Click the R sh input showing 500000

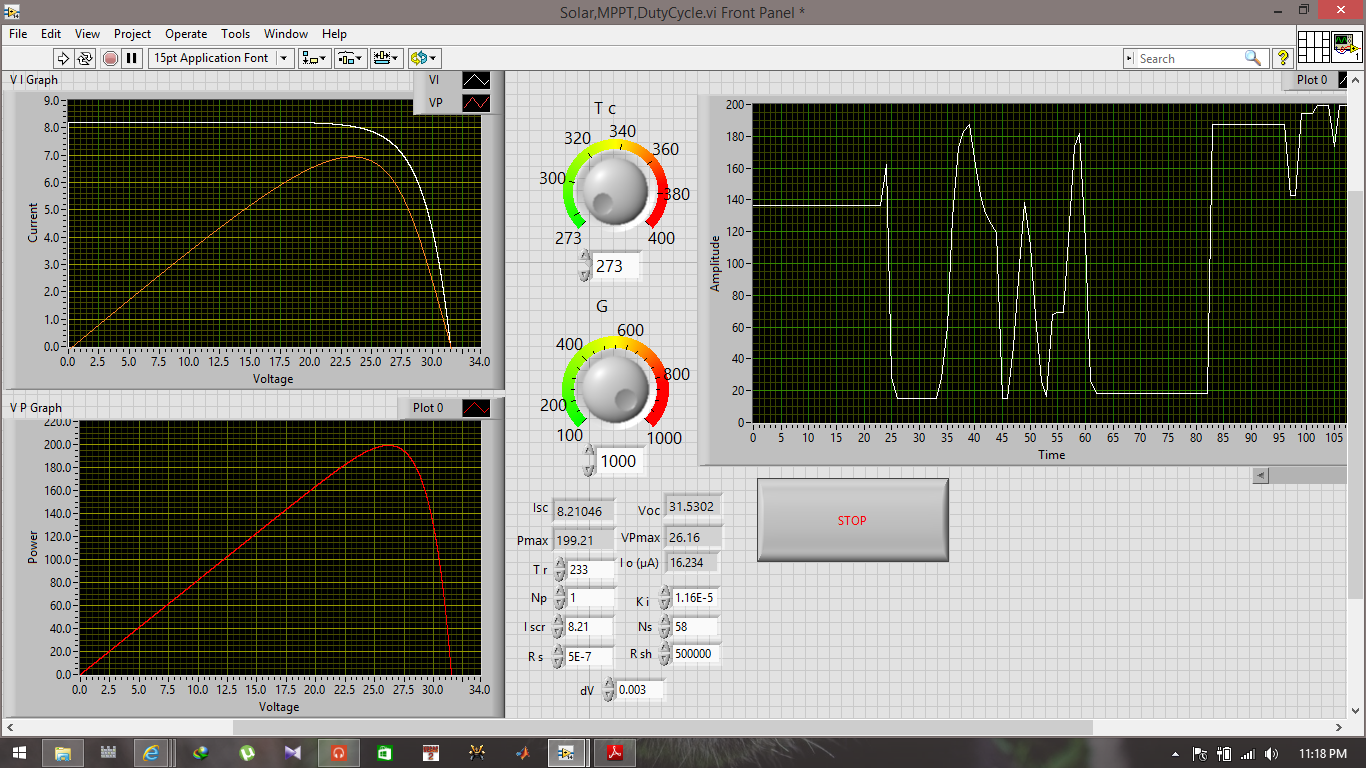(696, 654)
